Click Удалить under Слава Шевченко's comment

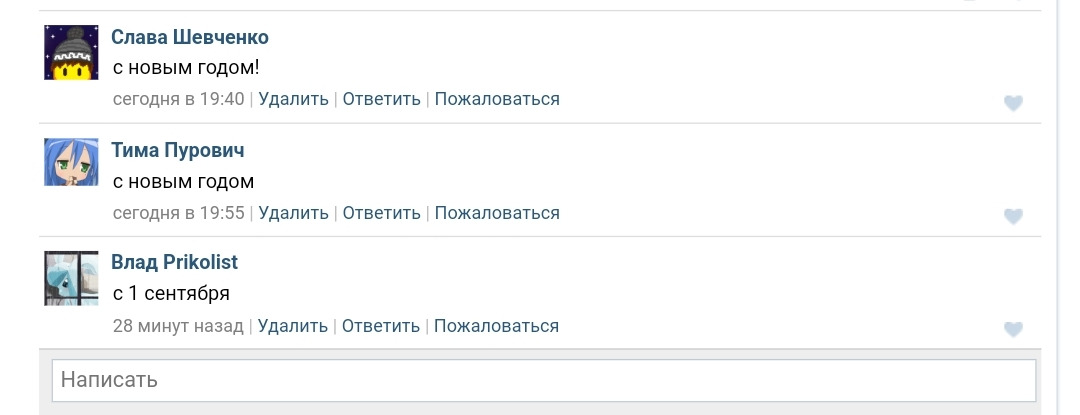[294, 99]
